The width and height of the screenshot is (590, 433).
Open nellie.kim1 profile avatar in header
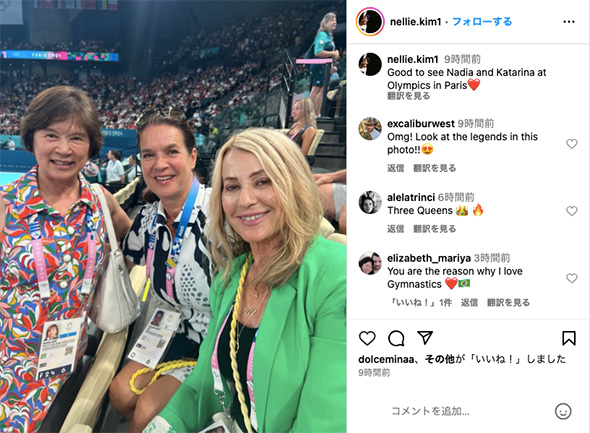point(370,22)
